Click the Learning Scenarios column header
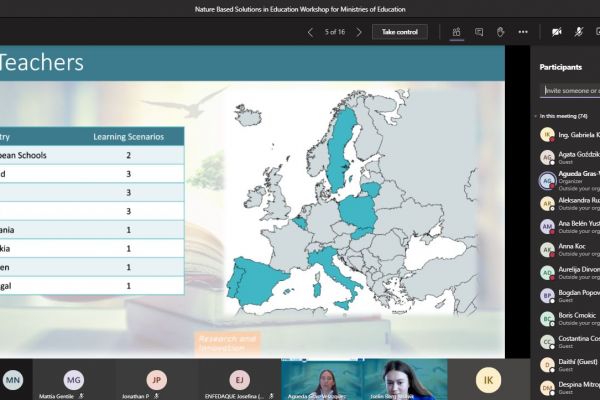 (129, 137)
